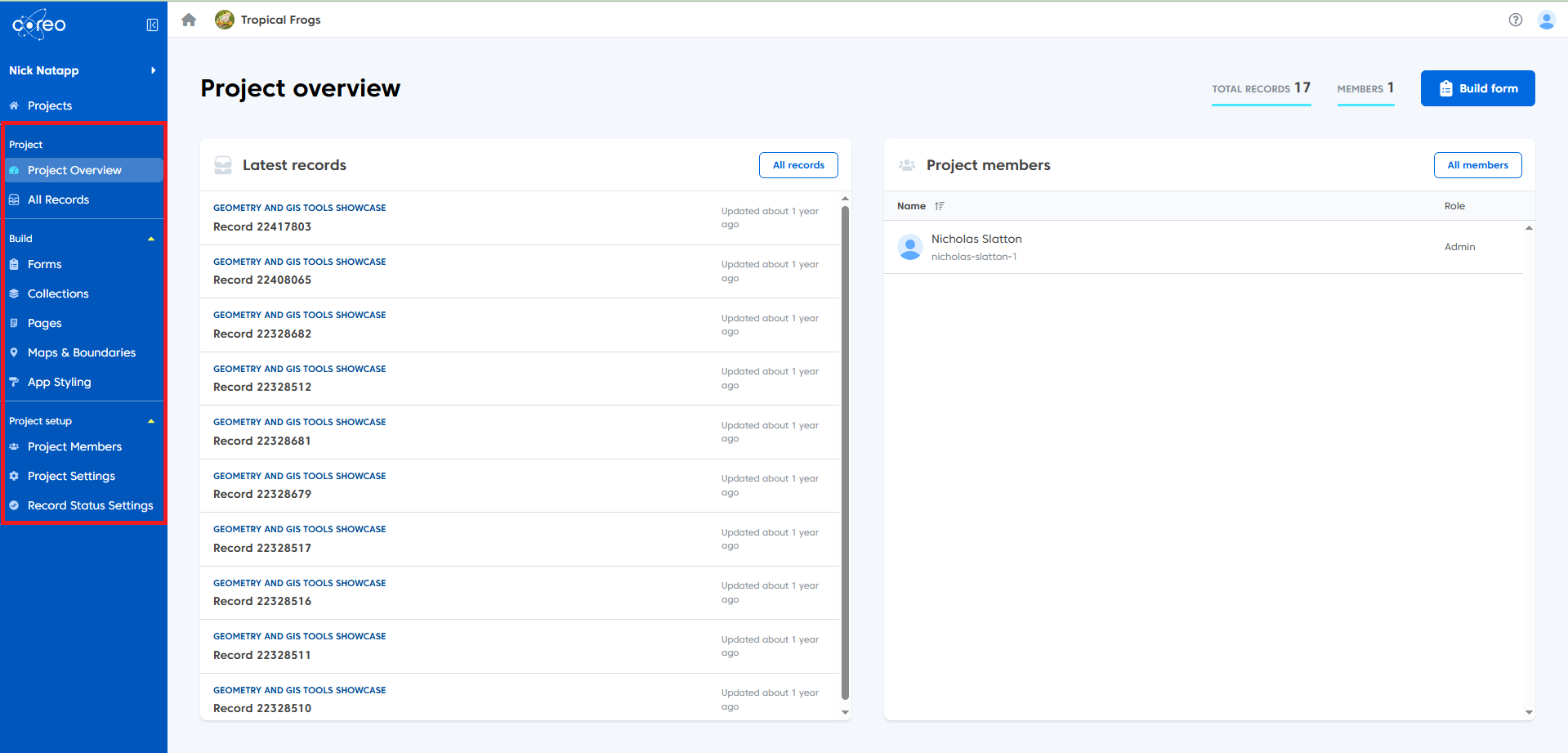Select Collections in the sidebar
Image resolution: width=1568 pixels, height=753 pixels.
(x=58, y=294)
